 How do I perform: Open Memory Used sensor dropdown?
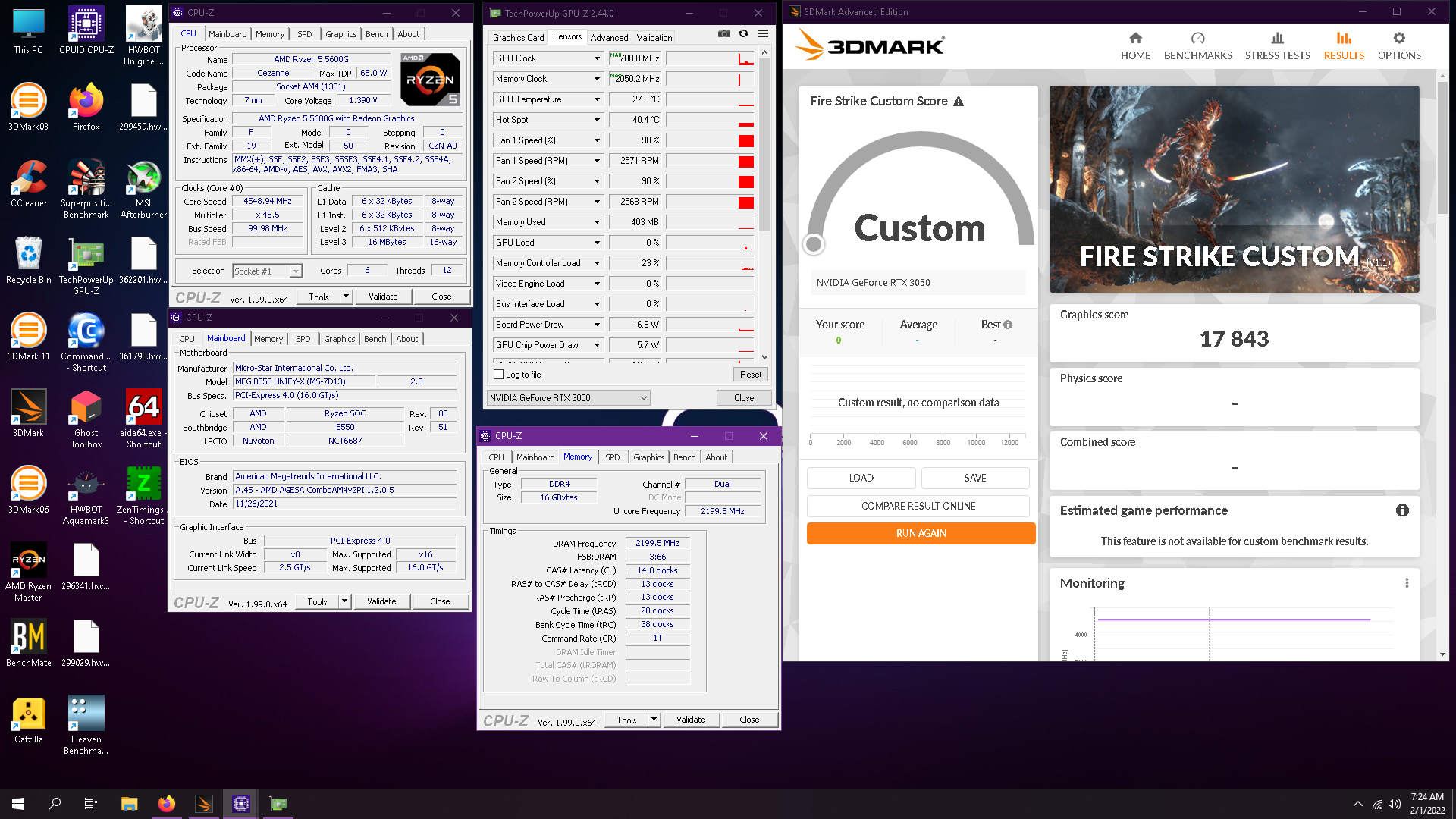[x=597, y=222]
